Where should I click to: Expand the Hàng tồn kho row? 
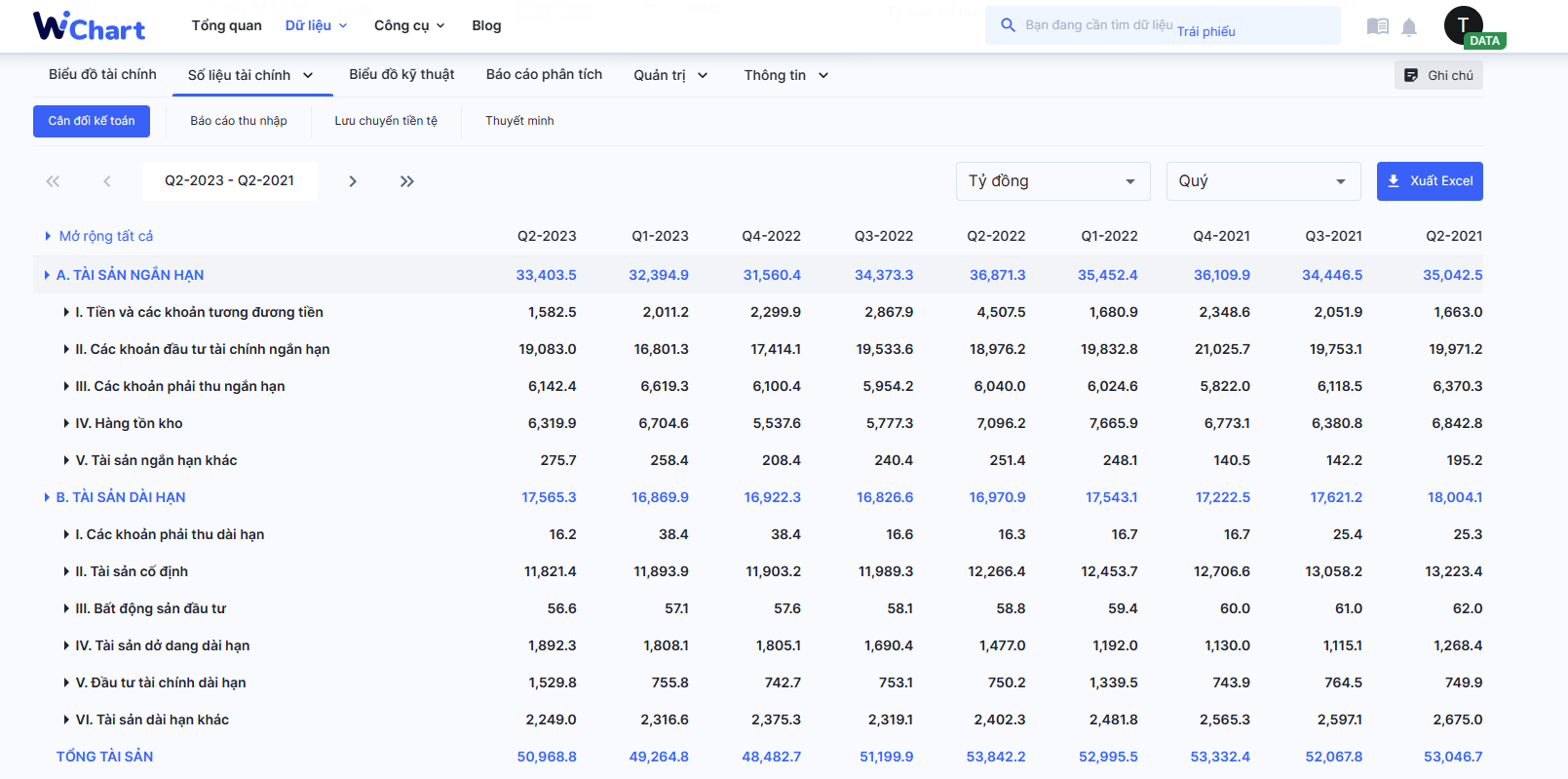pyautogui.click(x=66, y=423)
